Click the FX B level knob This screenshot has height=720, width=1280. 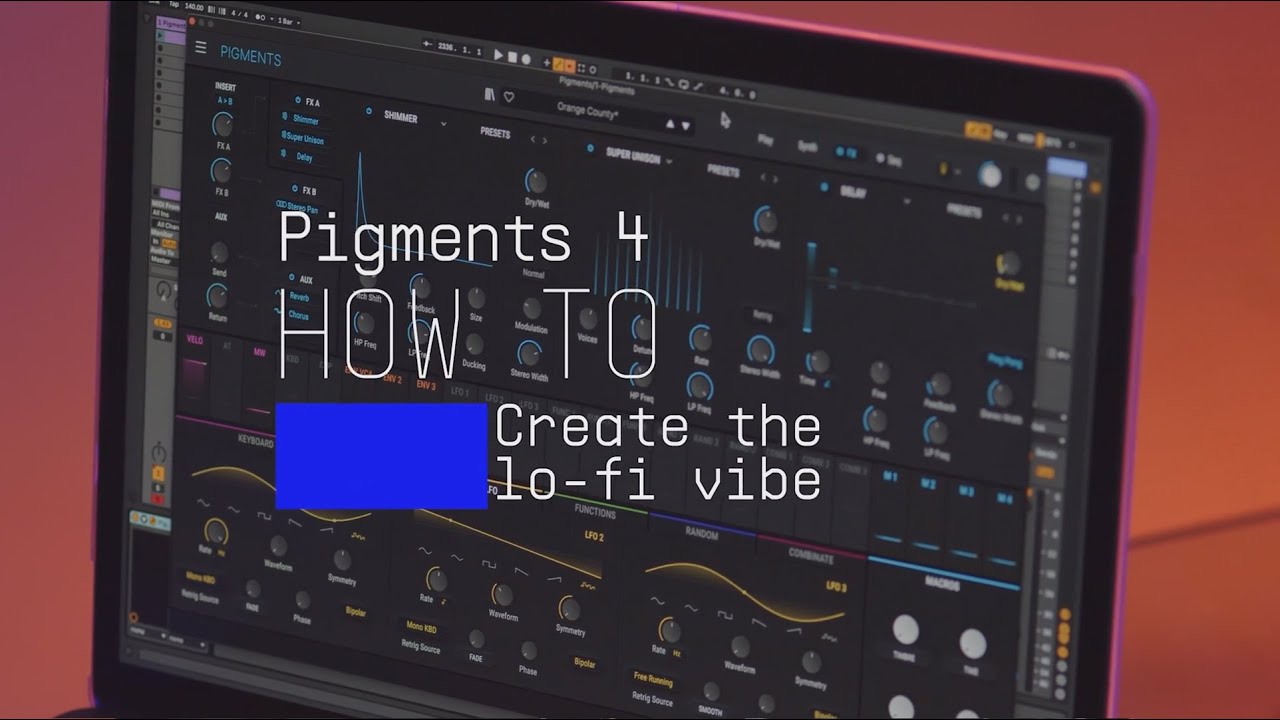point(220,170)
